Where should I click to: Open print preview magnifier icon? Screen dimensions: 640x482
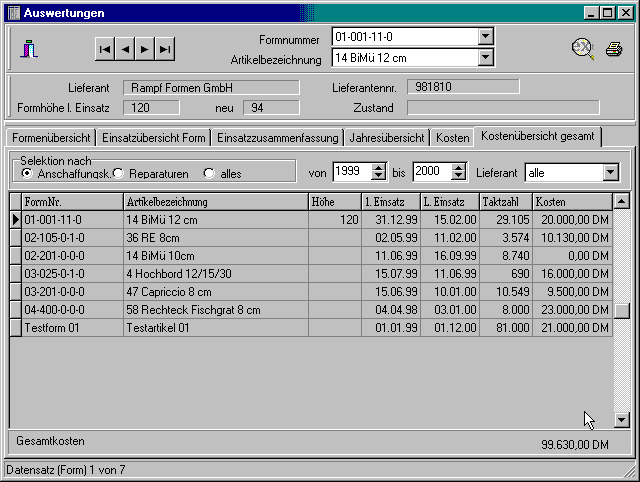coord(583,48)
